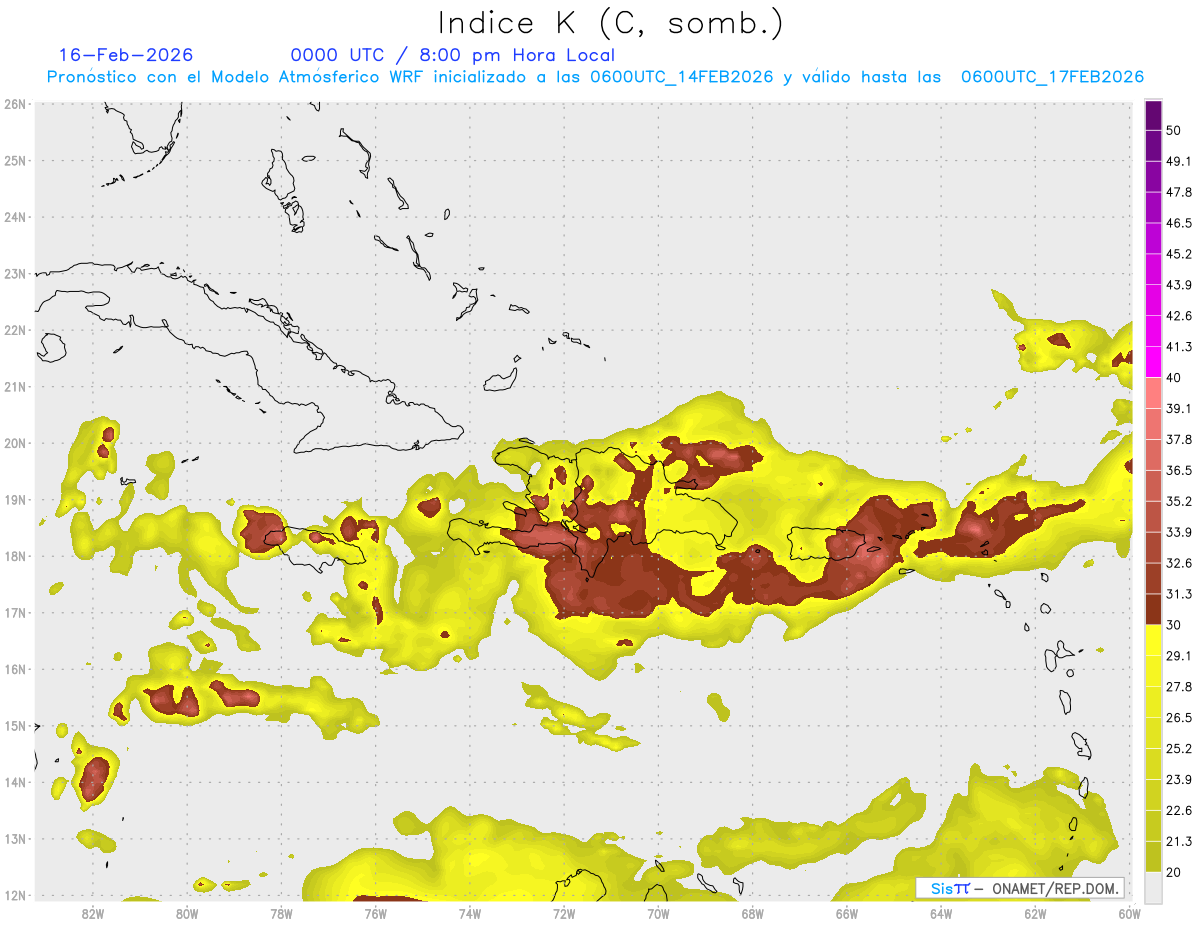The image size is (1200, 927).
Task: Click the "17N" latitude label
Action: 14,612
